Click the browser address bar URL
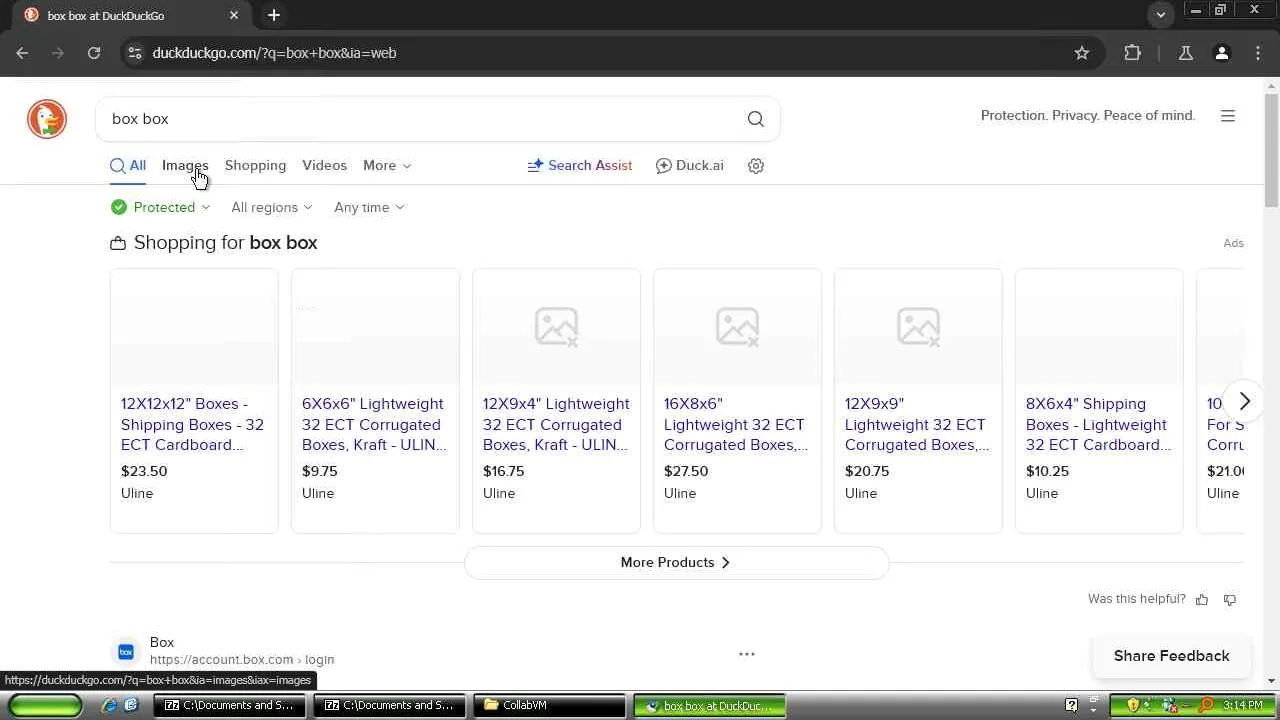Viewport: 1280px width, 720px height. tap(274, 53)
